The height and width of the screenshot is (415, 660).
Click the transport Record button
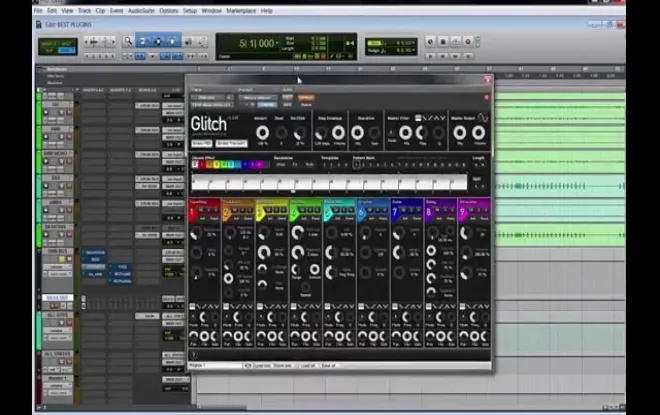pos(468,41)
